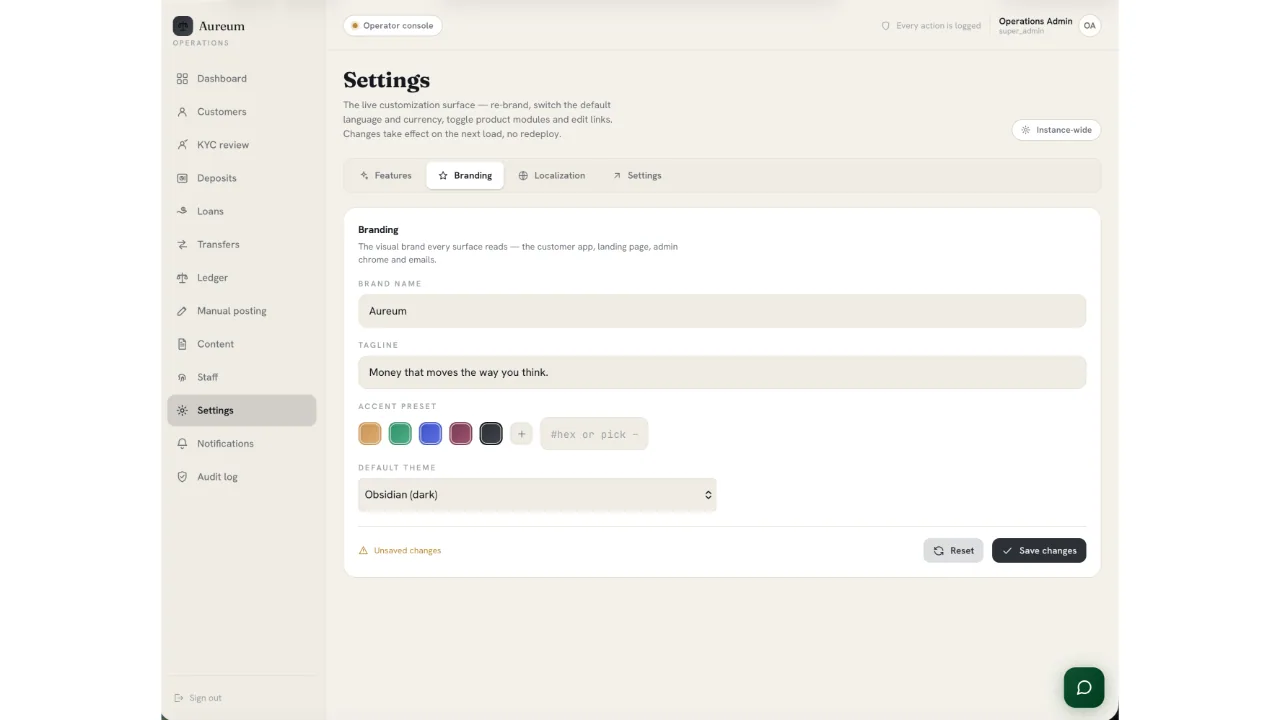
Task: Pick the gold accent preset swatch
Action: click(x=370, y=433)
